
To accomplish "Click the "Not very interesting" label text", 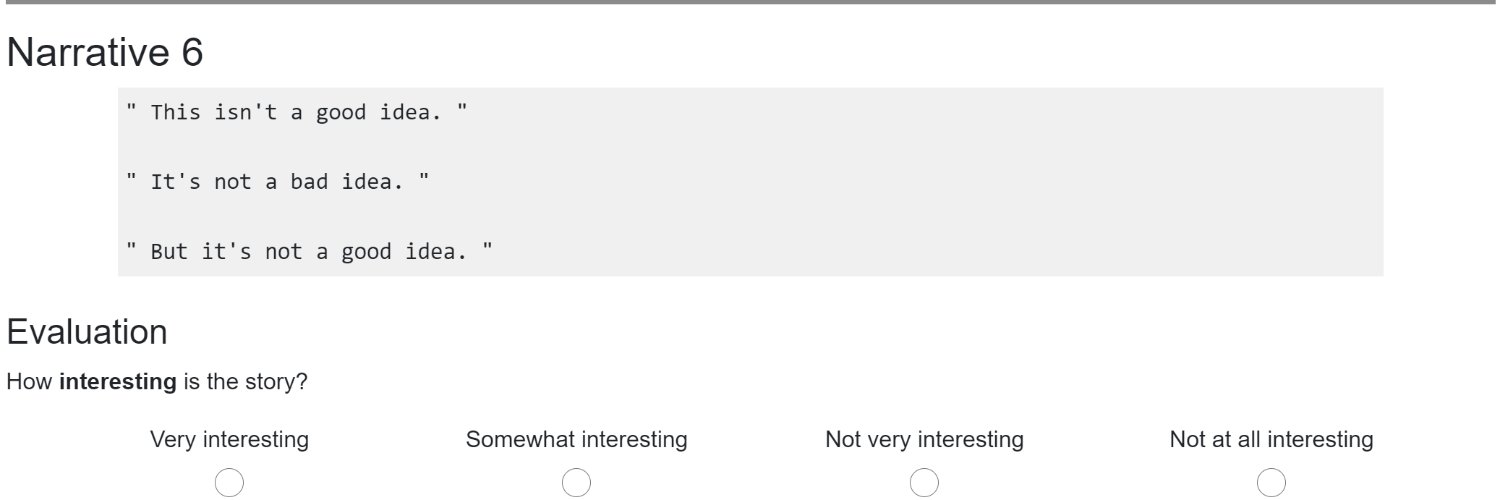I will 924,439.
